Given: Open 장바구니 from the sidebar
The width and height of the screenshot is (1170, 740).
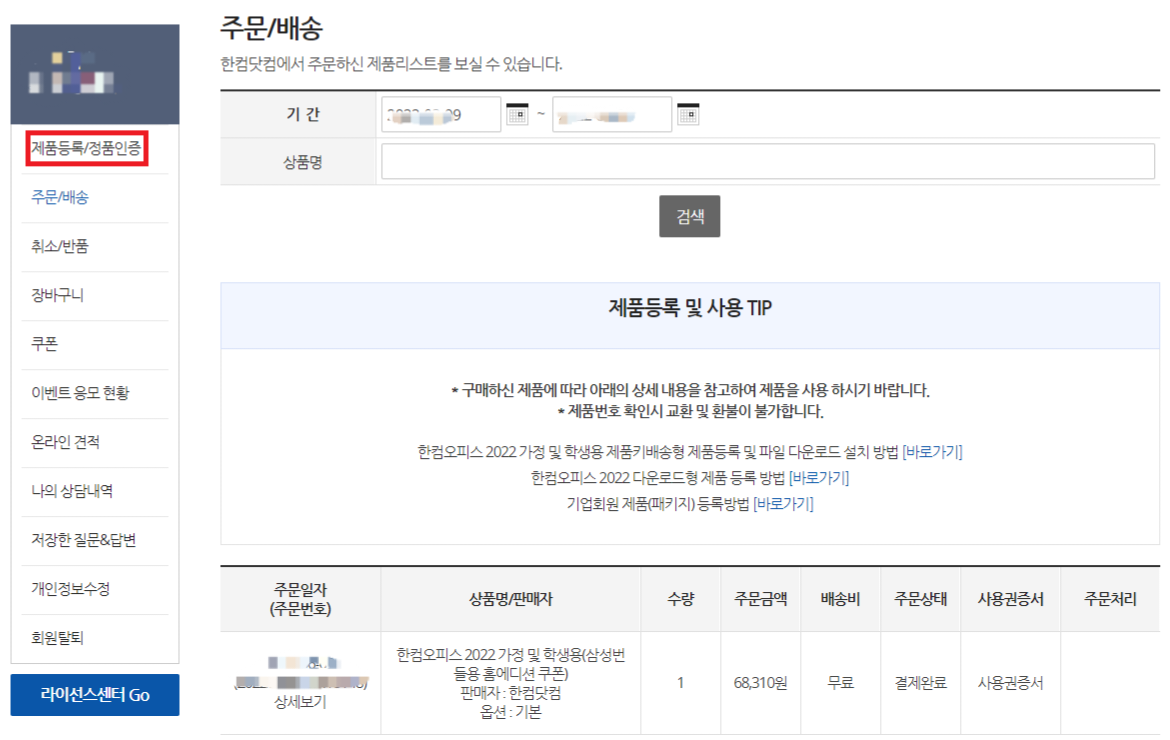Looking at the screenshot, I should [x=57, y=295].
